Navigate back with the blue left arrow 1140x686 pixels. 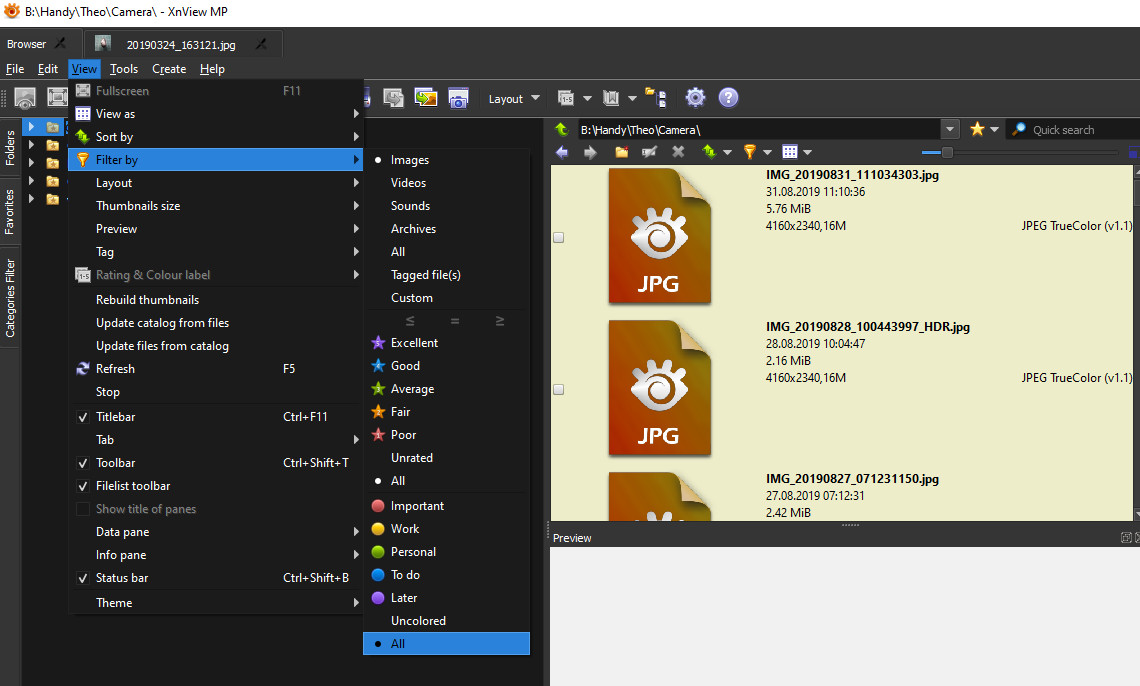point(562,152)
